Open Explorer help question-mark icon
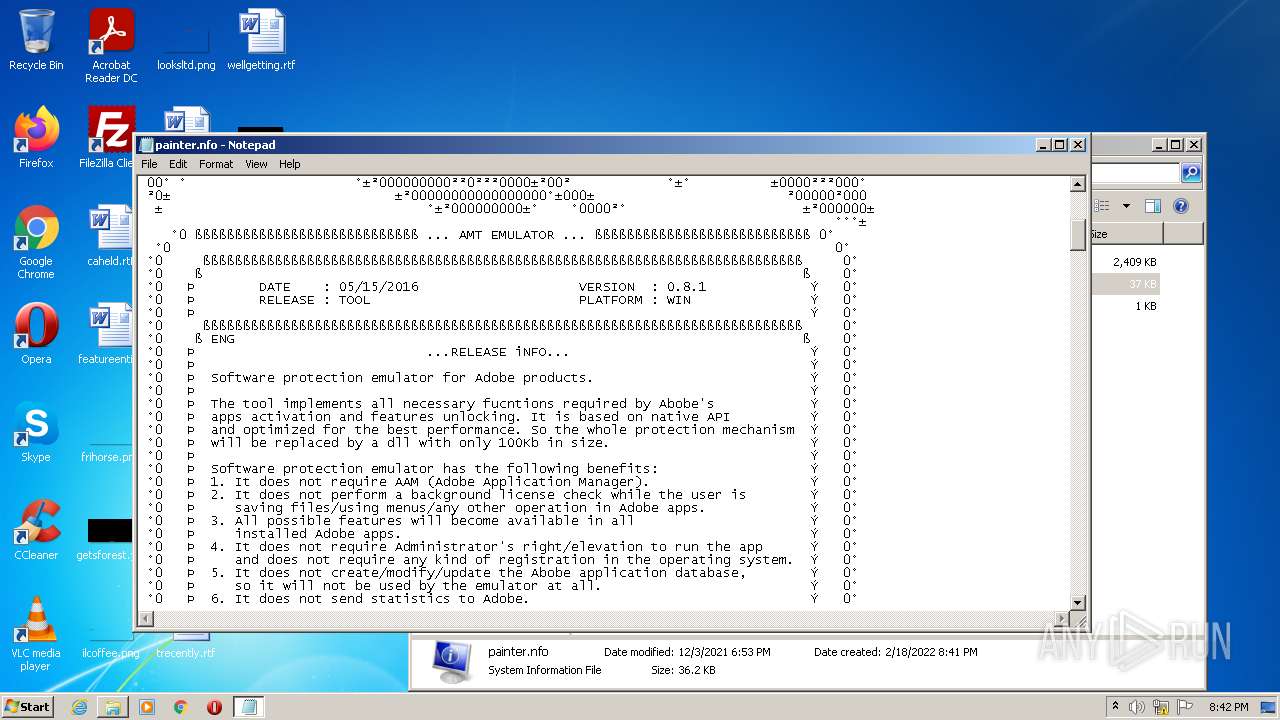 [x=1181, y=206]
